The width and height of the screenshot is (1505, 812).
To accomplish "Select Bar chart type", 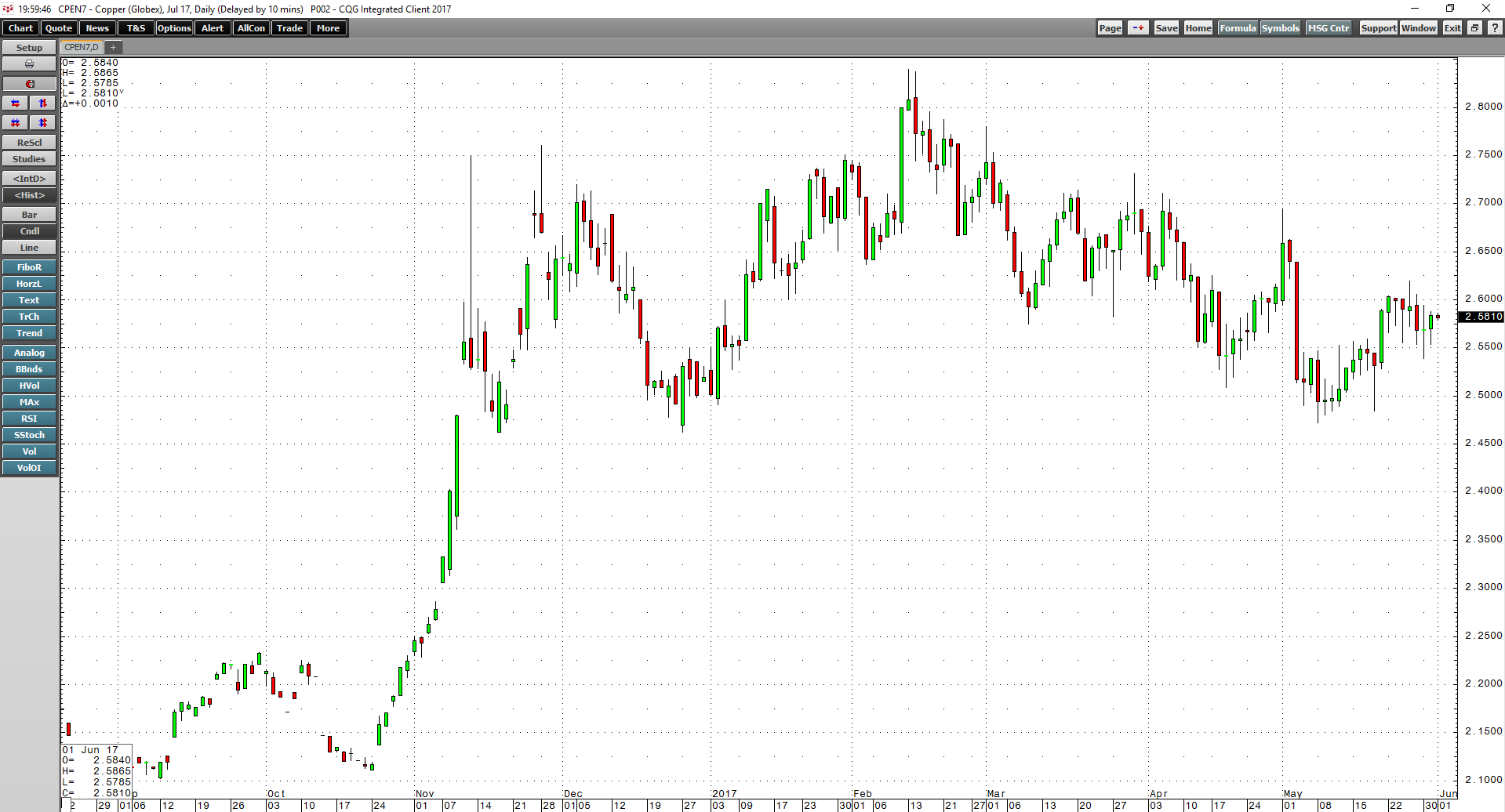I will 29,215.
